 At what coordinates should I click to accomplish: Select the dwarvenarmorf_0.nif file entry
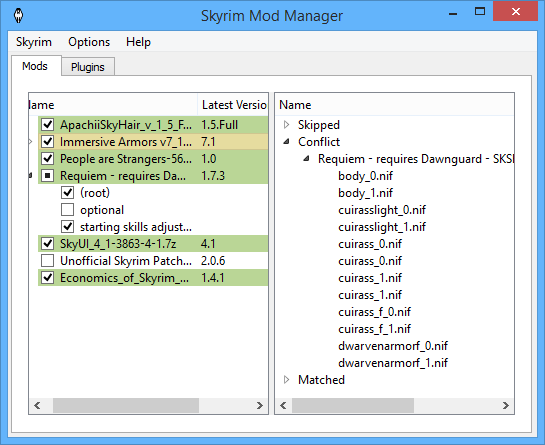[x=393, y=346]
